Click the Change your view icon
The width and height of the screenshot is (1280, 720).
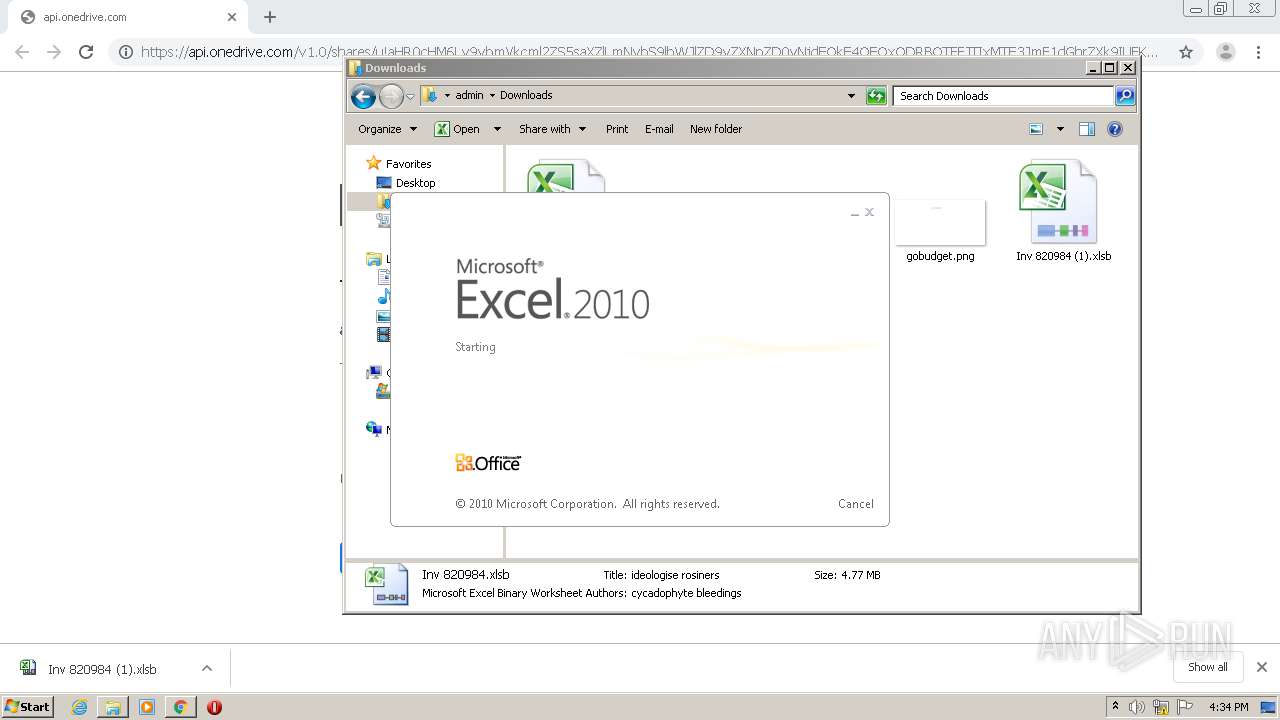[x=1036, y=129]
